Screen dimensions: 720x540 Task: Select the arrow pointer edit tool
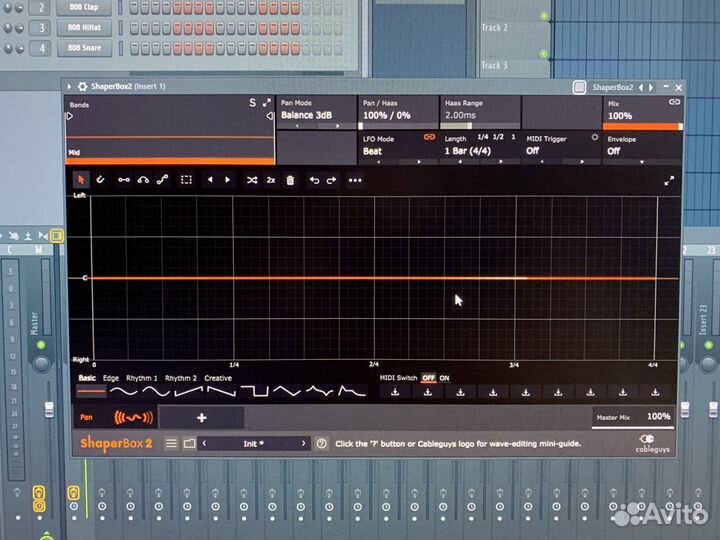81,180
